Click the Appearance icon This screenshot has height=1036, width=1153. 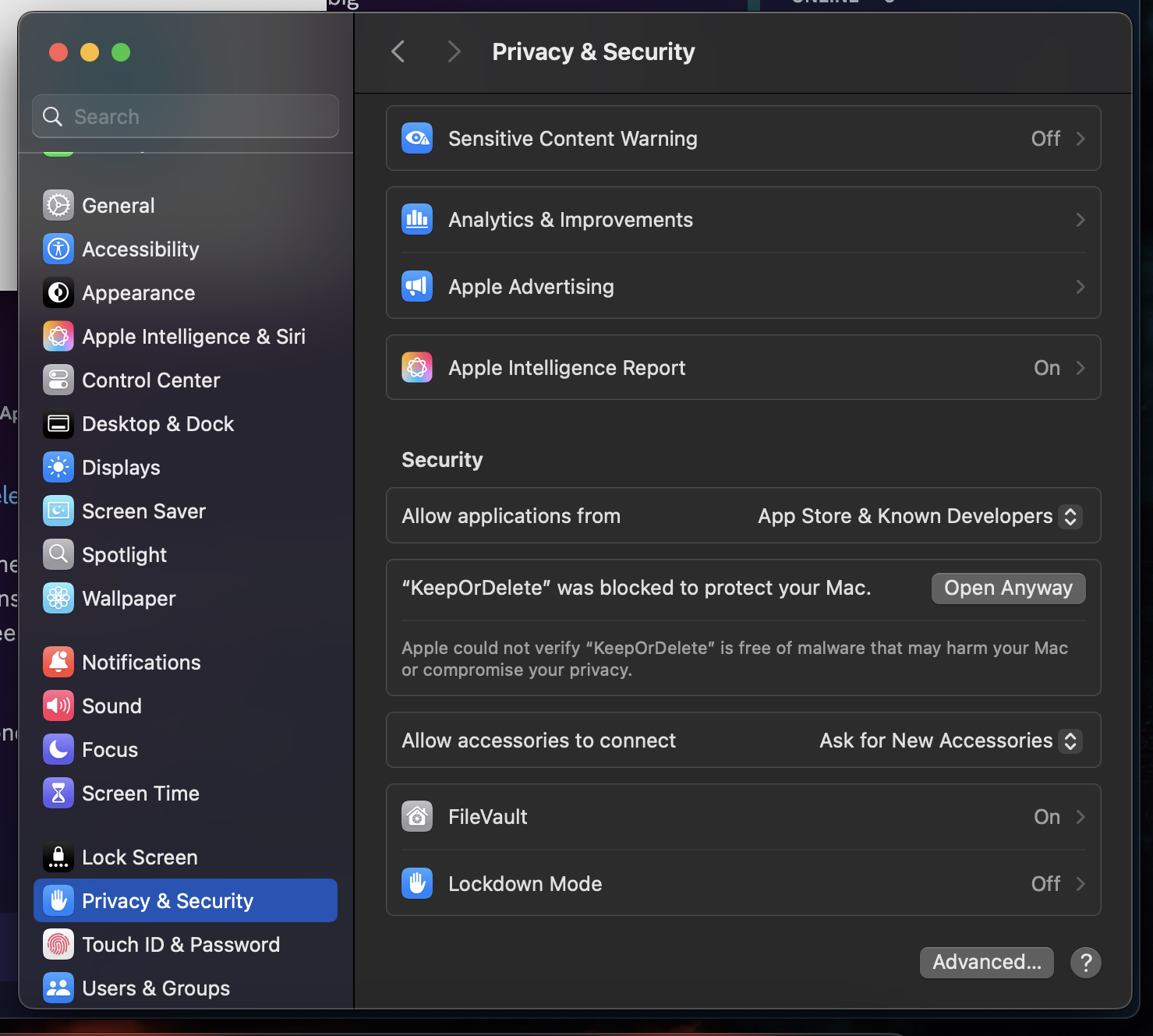point(58,293)
